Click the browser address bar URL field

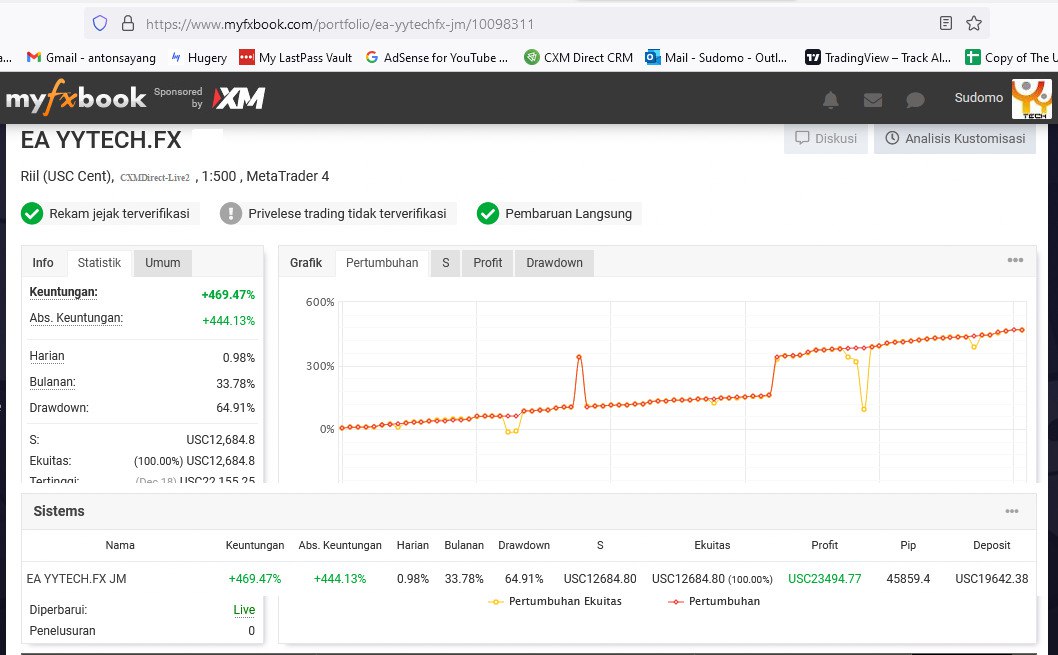(400, 22)
